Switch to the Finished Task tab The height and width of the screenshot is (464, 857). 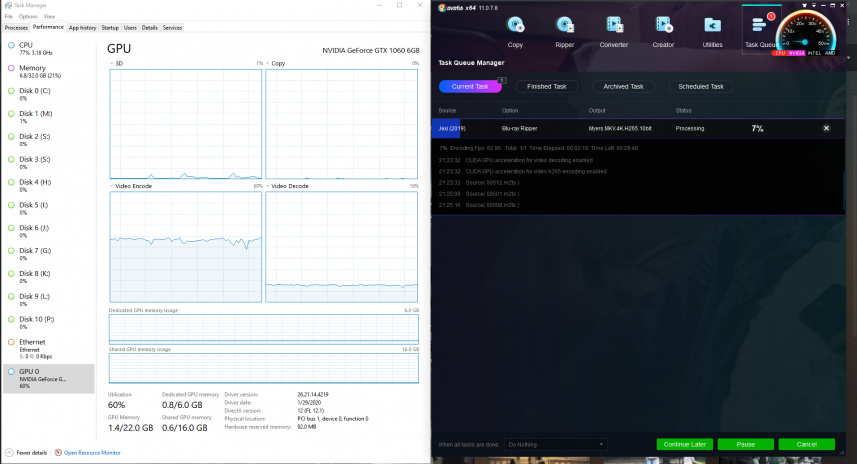pos(547,86)
